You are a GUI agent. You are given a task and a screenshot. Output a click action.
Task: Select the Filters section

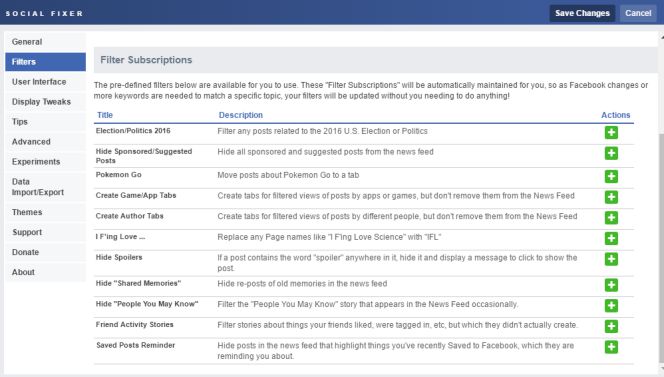click(x=45, y=62)
